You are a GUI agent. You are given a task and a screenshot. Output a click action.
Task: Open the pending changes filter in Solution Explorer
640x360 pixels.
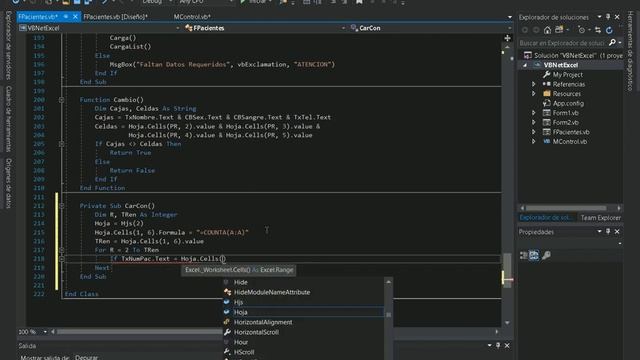582,30
